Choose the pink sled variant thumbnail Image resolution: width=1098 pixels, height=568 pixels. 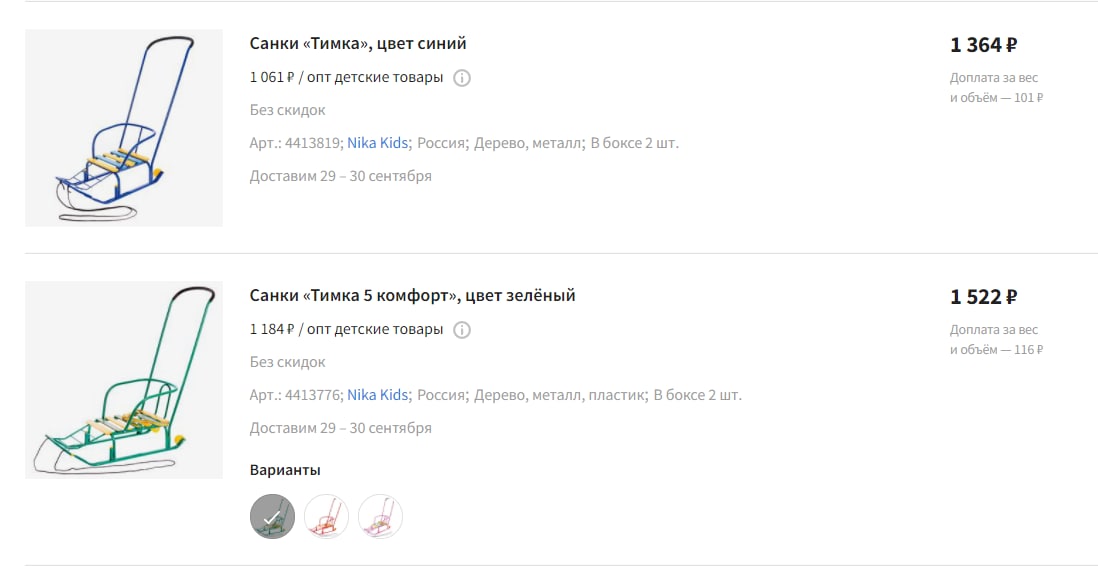(x=380, y=516)
